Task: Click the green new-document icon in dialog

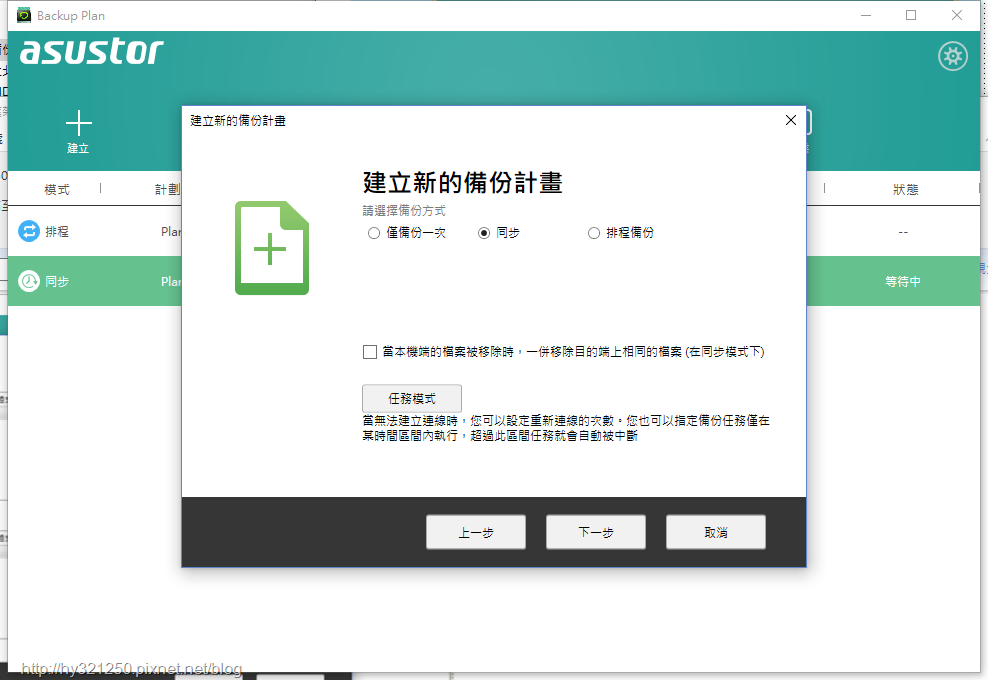Action: [x=272, y=248]
